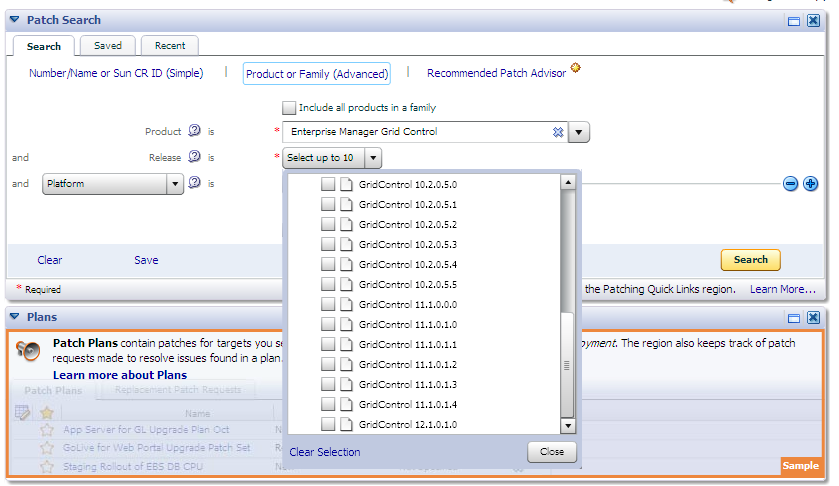Open Replacement Patch Requests tab
The image size is (839, 486).
point(178,390)
